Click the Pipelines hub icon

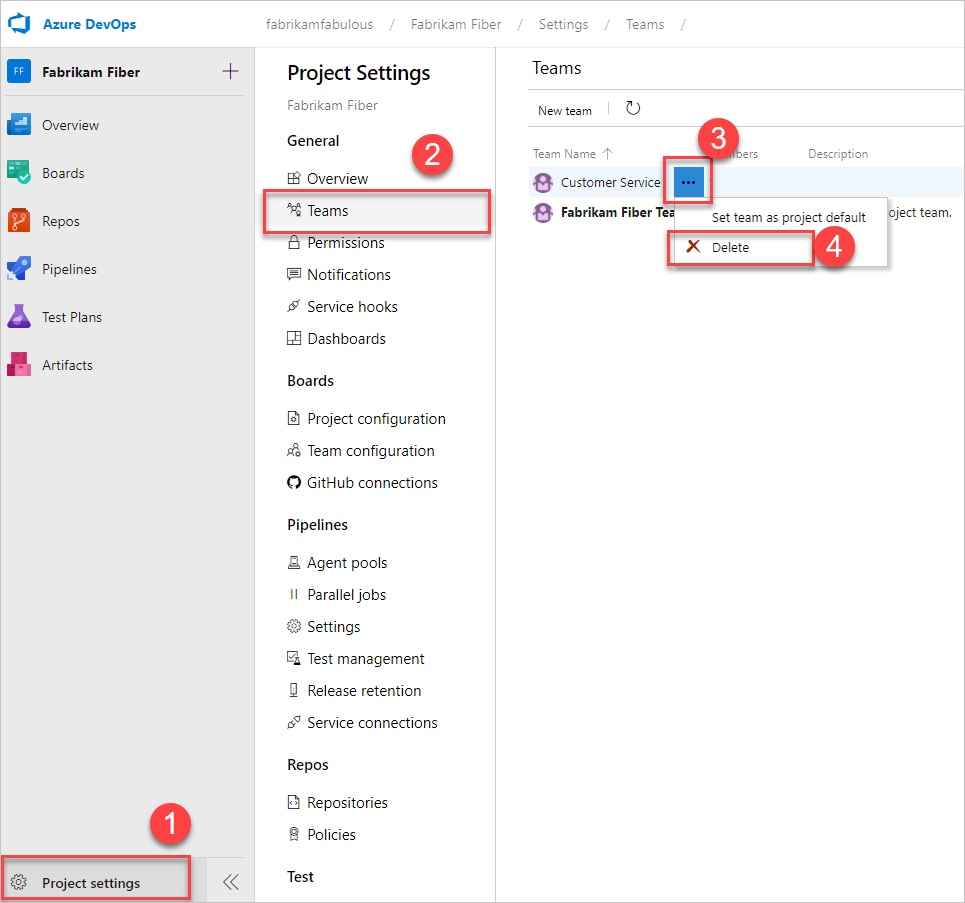click(x=18, y=269)
